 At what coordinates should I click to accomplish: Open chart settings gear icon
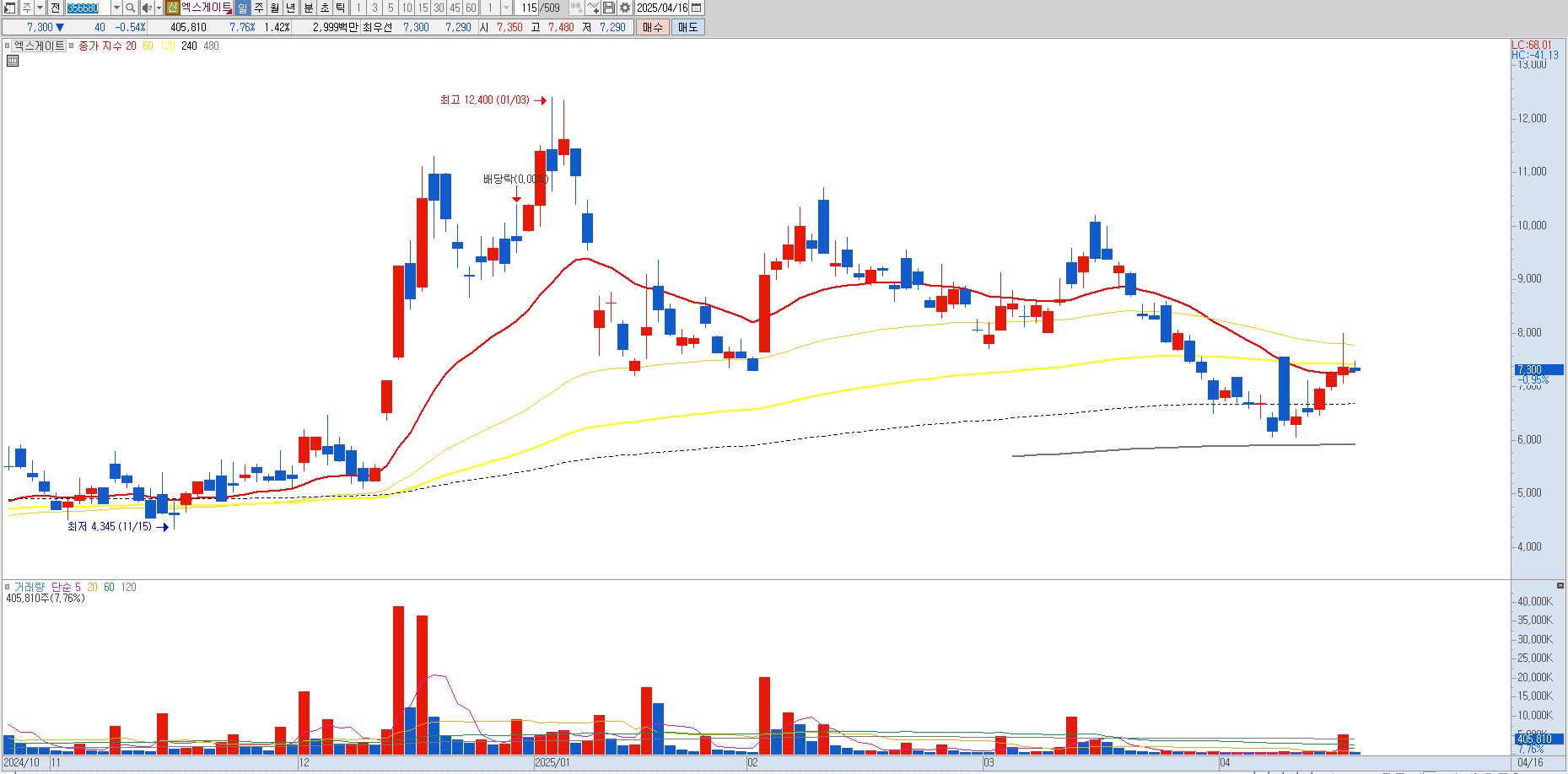pyautogui.click(x=624, y=8)
